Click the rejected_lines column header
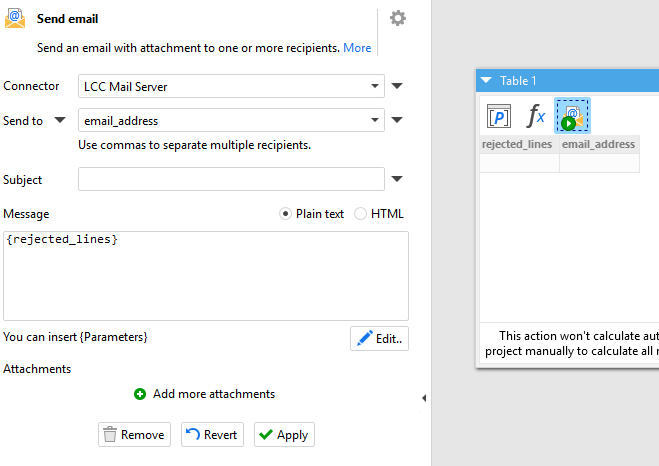The image size is (659, 466). [517, 144]
